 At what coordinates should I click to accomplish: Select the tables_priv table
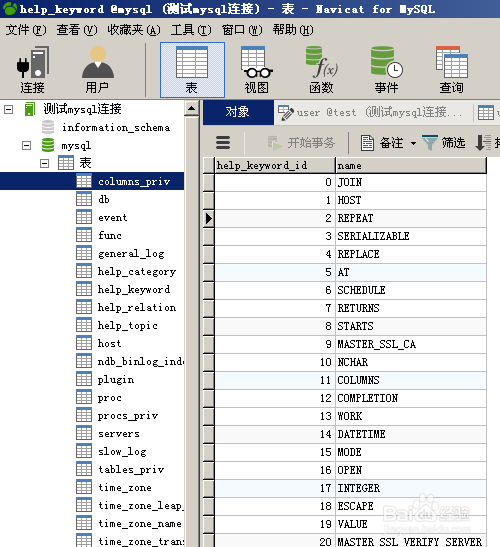pyautogui.click(x=131, y=469)
